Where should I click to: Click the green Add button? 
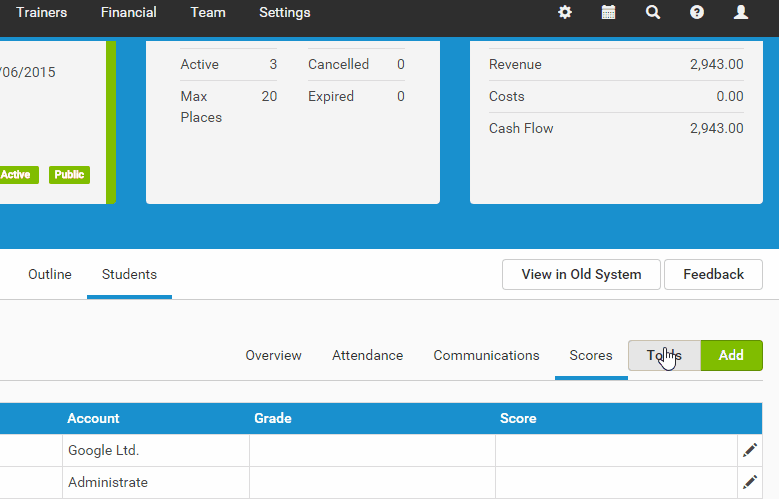click(x=731, y=355)
